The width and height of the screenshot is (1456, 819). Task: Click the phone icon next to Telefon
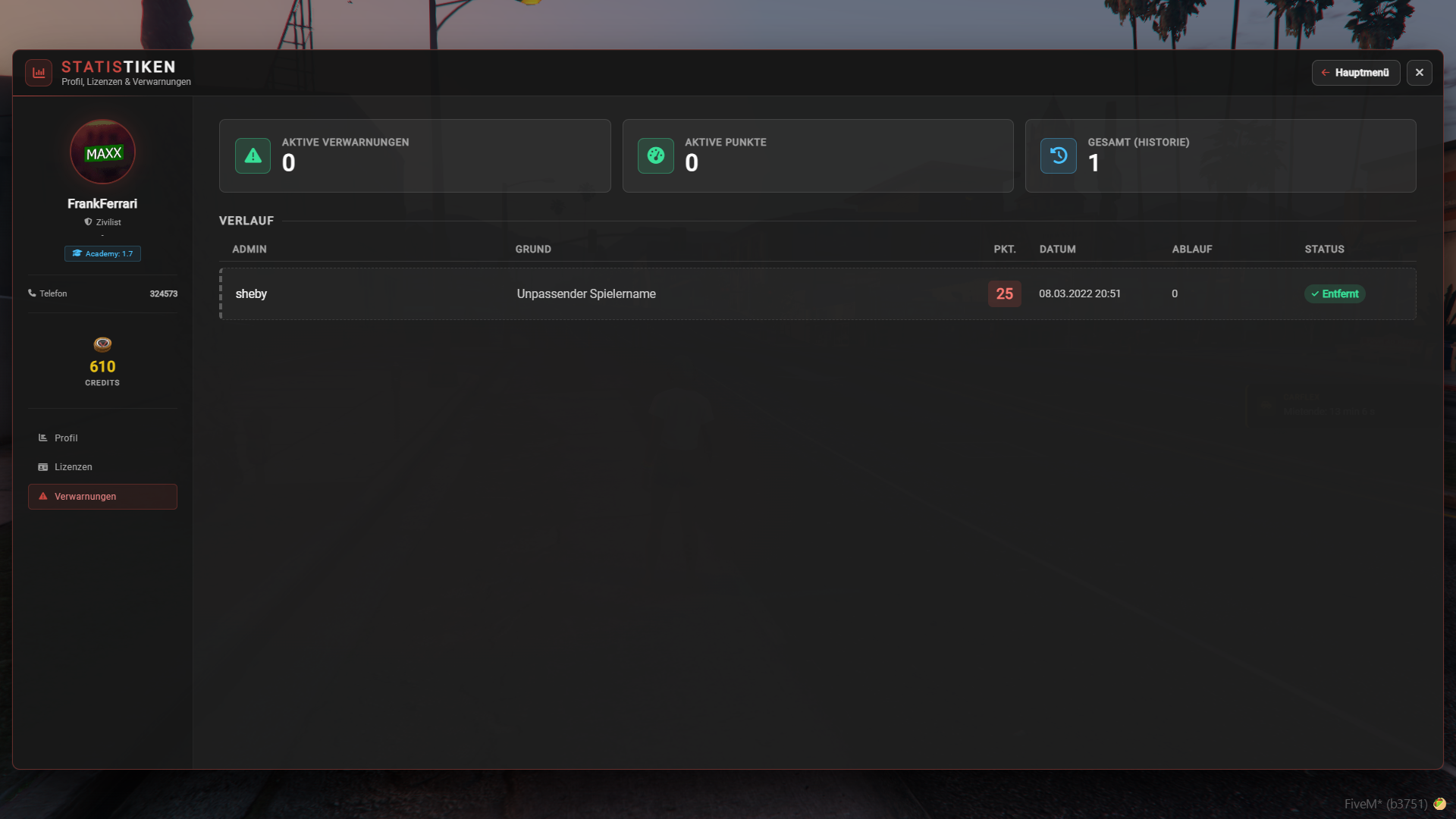pos(32,293)
